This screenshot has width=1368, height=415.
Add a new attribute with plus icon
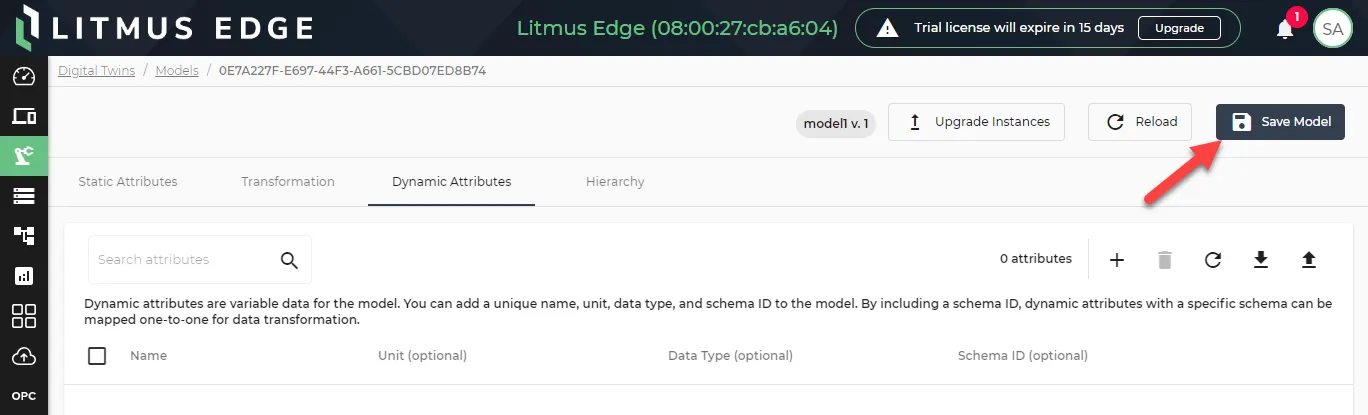[1117, 260]
